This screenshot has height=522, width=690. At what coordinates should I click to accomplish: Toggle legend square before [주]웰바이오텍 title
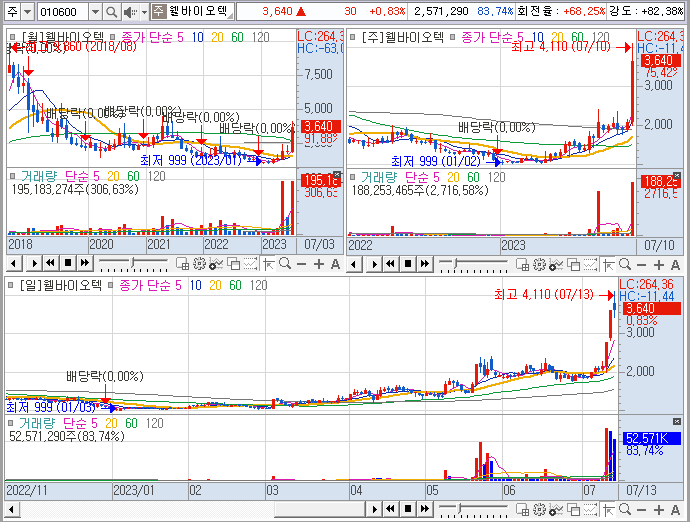coord(352,37)
